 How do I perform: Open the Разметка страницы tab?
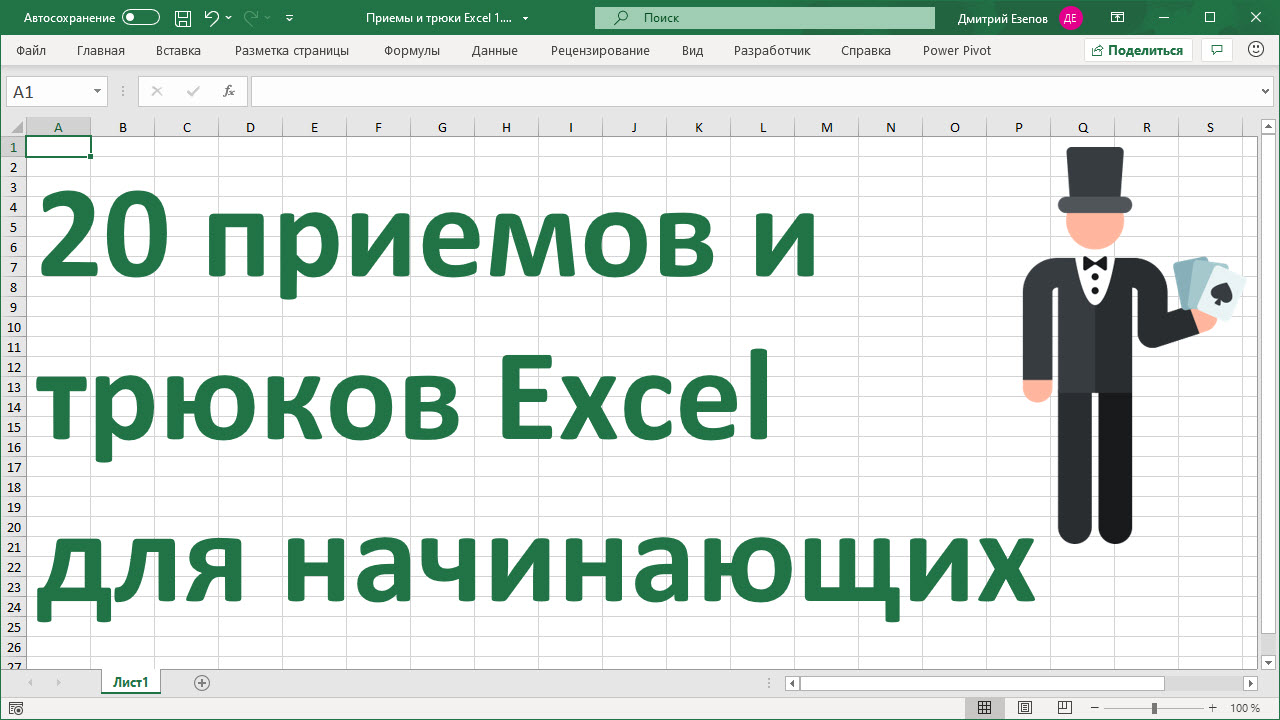pyautogui.click(x=292, y=50)
